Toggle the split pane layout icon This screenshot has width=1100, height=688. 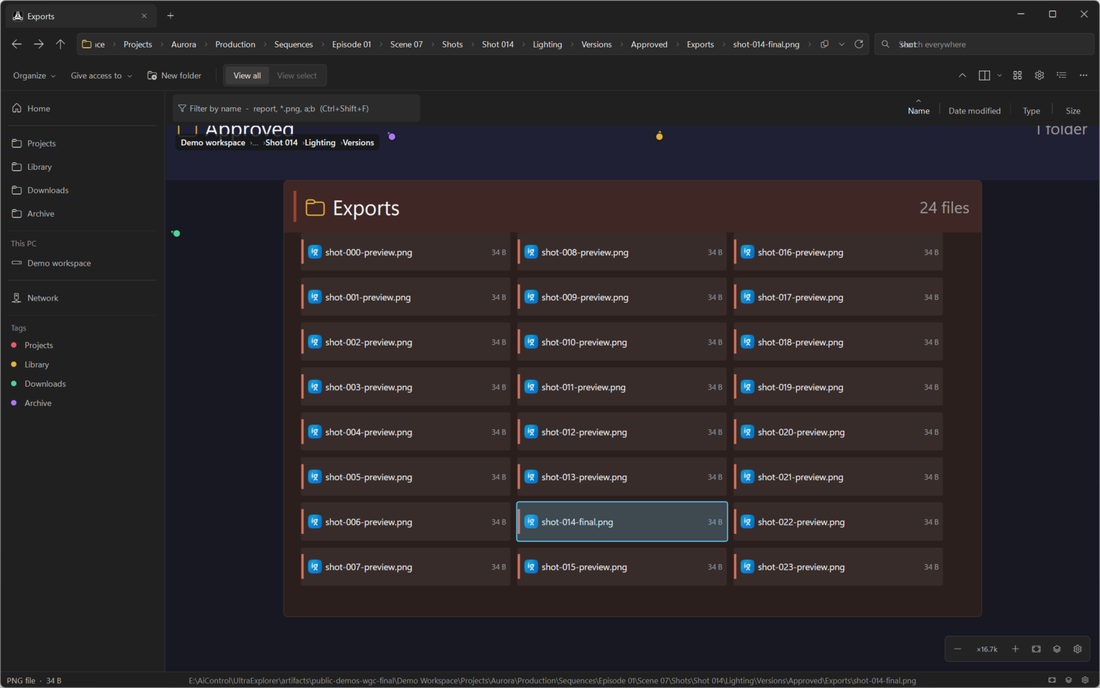click(x=984, y=76)
